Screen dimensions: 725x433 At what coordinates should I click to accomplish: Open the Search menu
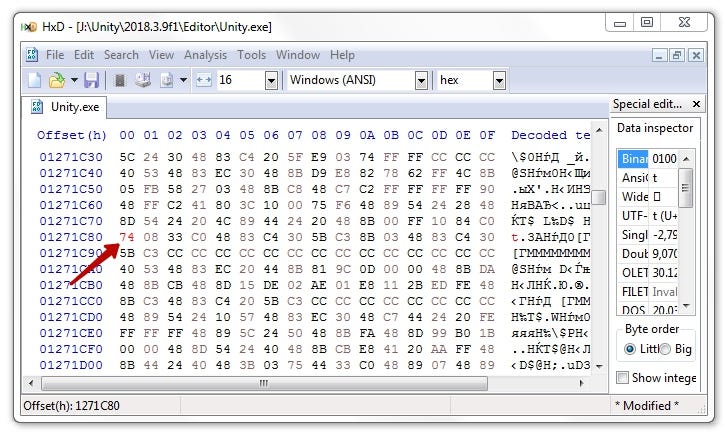pos(121,55)
